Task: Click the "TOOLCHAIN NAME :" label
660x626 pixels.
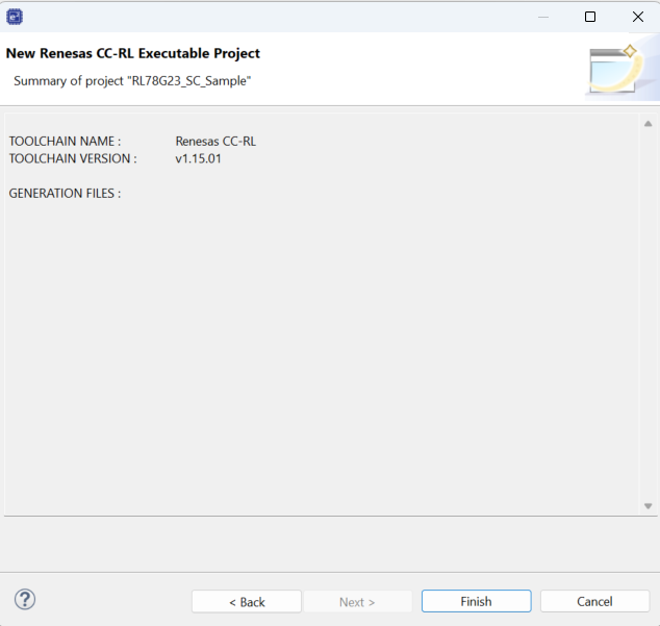Action: click(65, 141)
